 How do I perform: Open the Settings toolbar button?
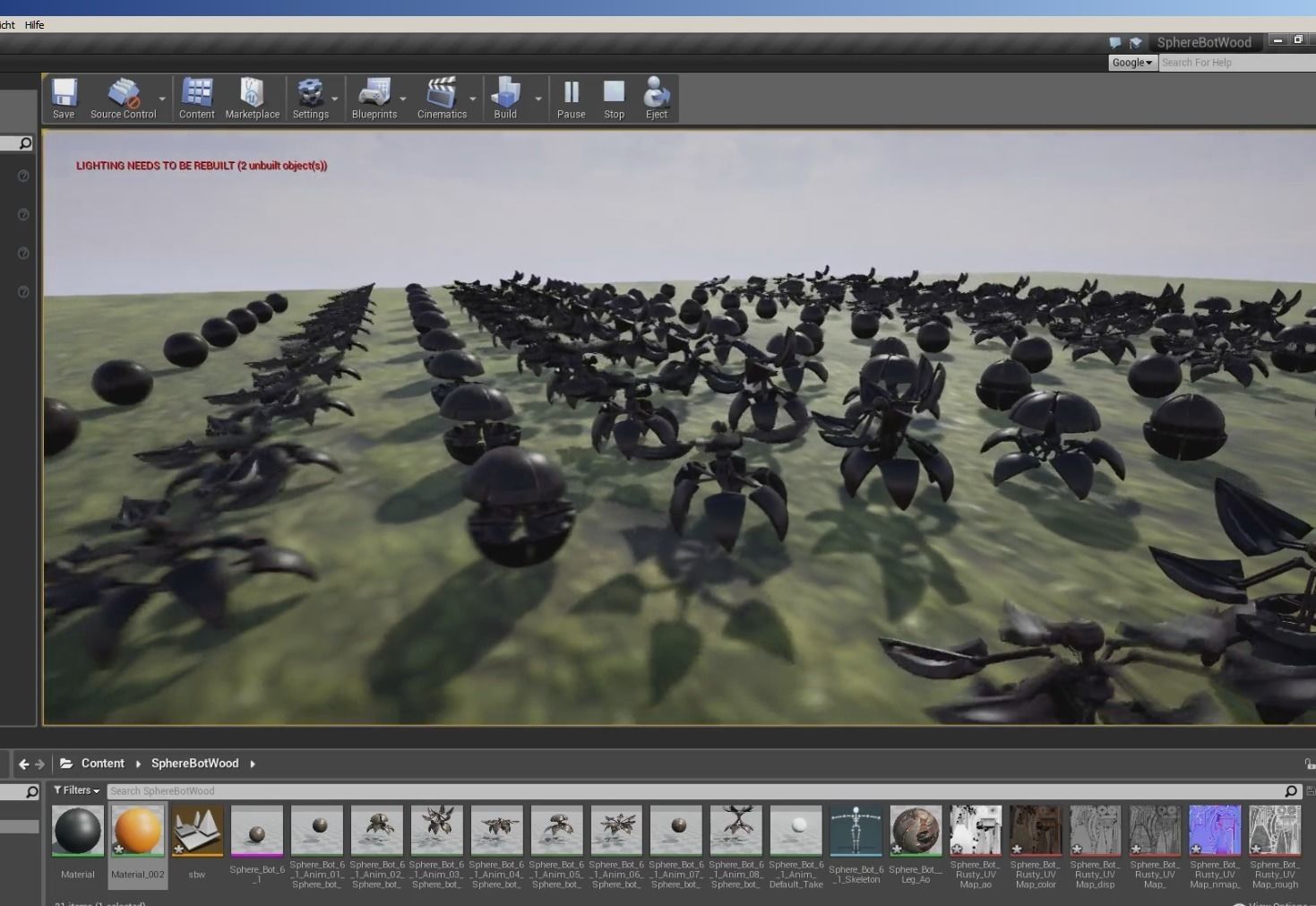(310, 99)
